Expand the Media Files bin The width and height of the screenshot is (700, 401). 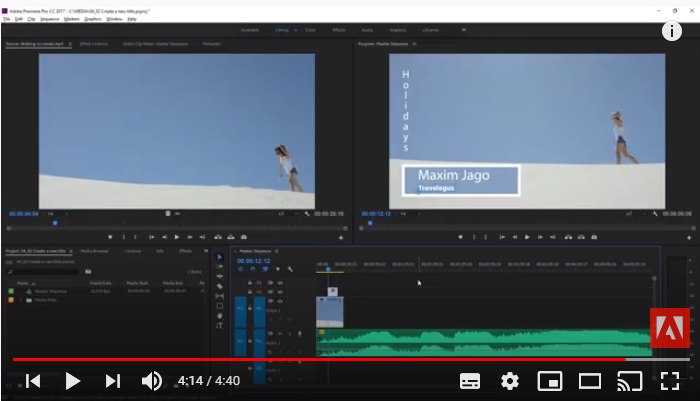point(21,300)
